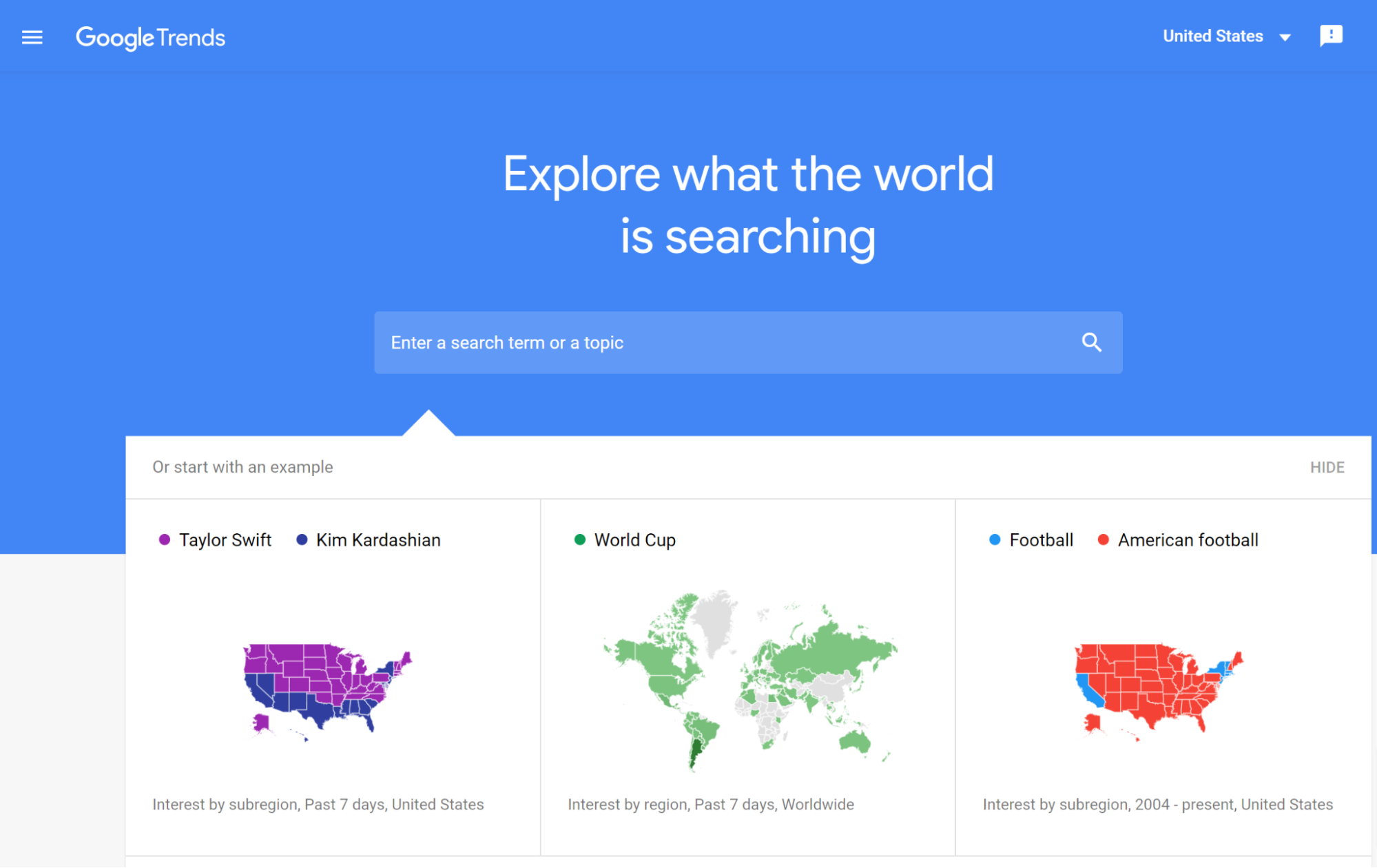Select the Football topic menu item
The height and width of the screenshot is (868, 1377).
[1040, 540]
